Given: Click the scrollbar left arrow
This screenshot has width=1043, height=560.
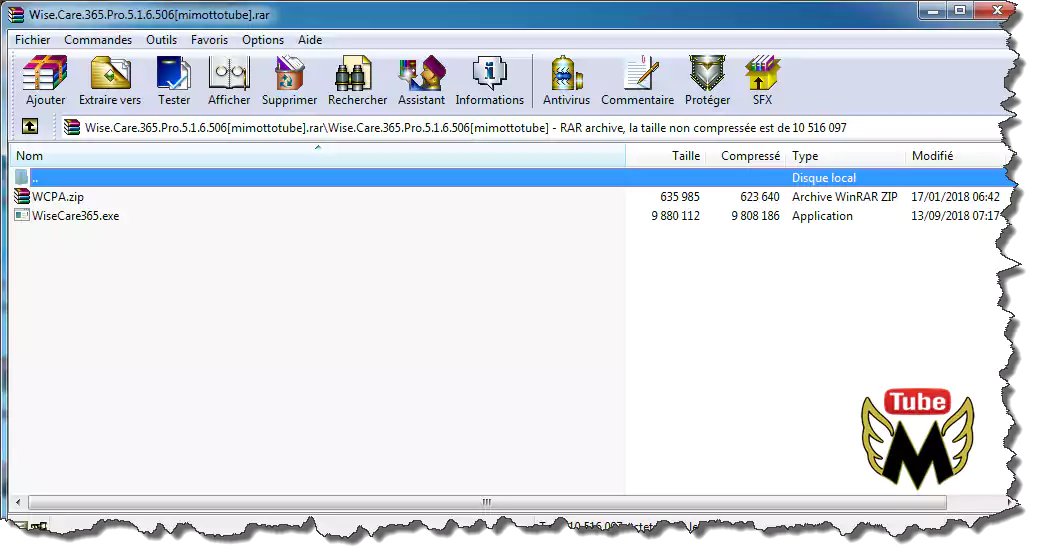Looking at the screenshot, I should click(x=18, y=502).
